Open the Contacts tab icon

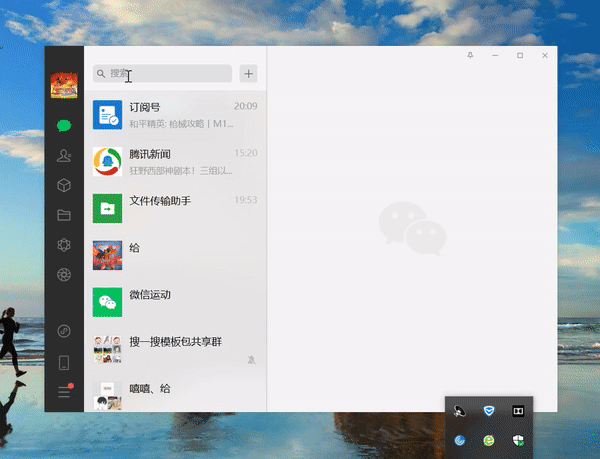click(64, 155)
